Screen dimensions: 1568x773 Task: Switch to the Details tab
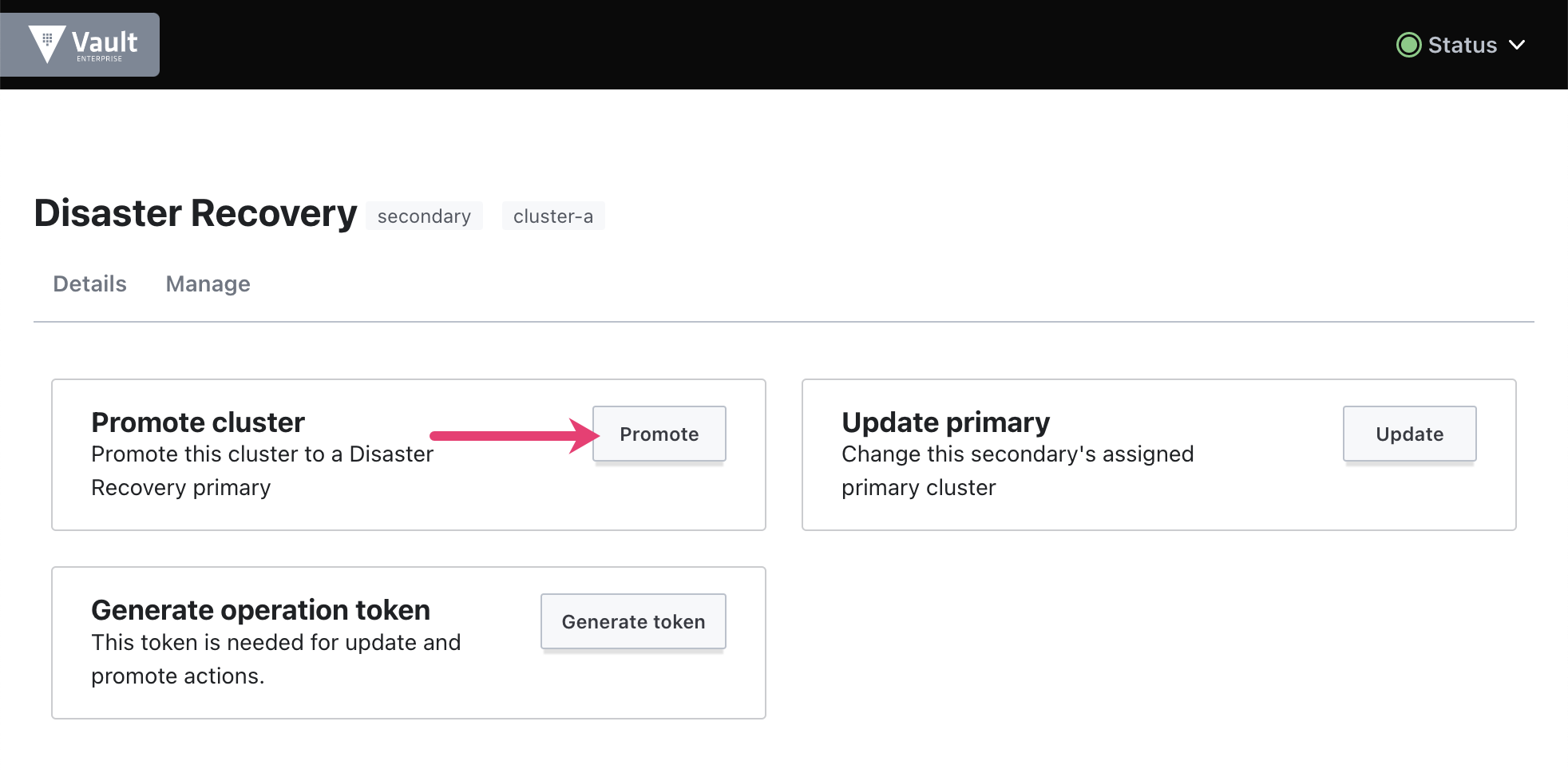89,283
